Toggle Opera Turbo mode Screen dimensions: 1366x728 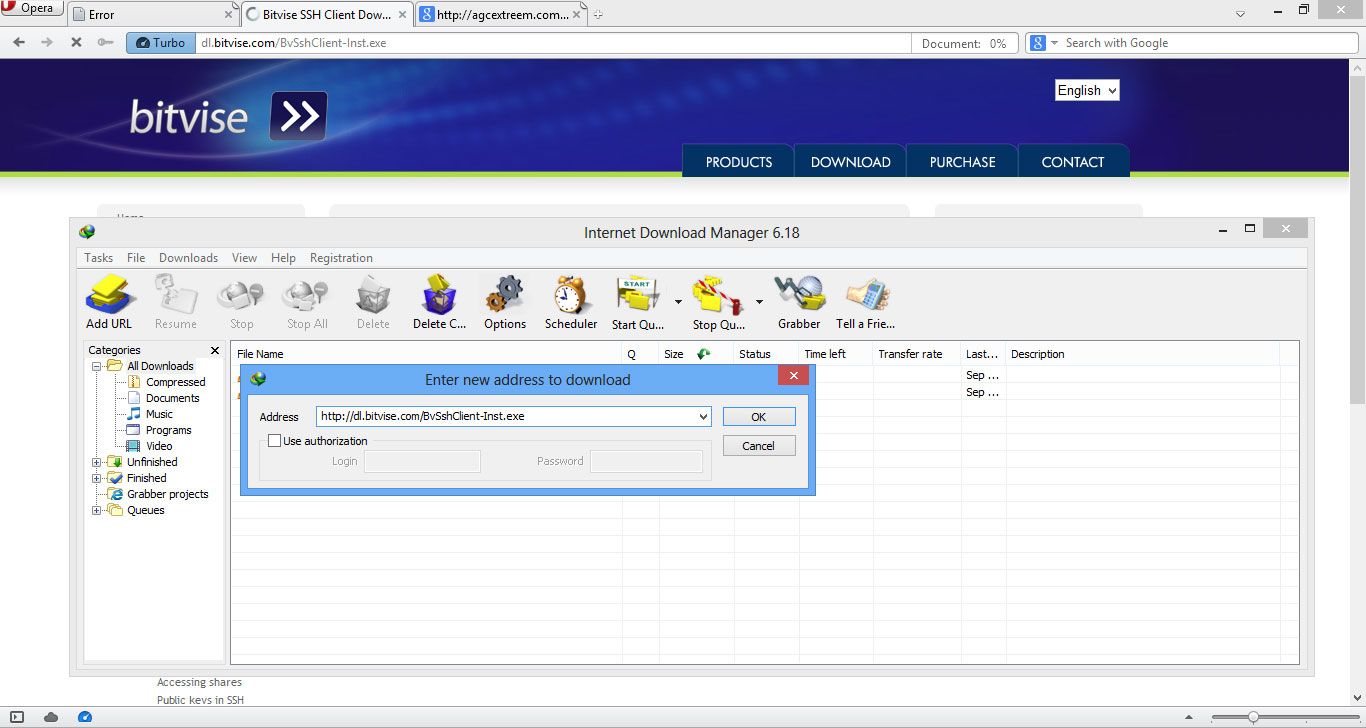point(160,43)
